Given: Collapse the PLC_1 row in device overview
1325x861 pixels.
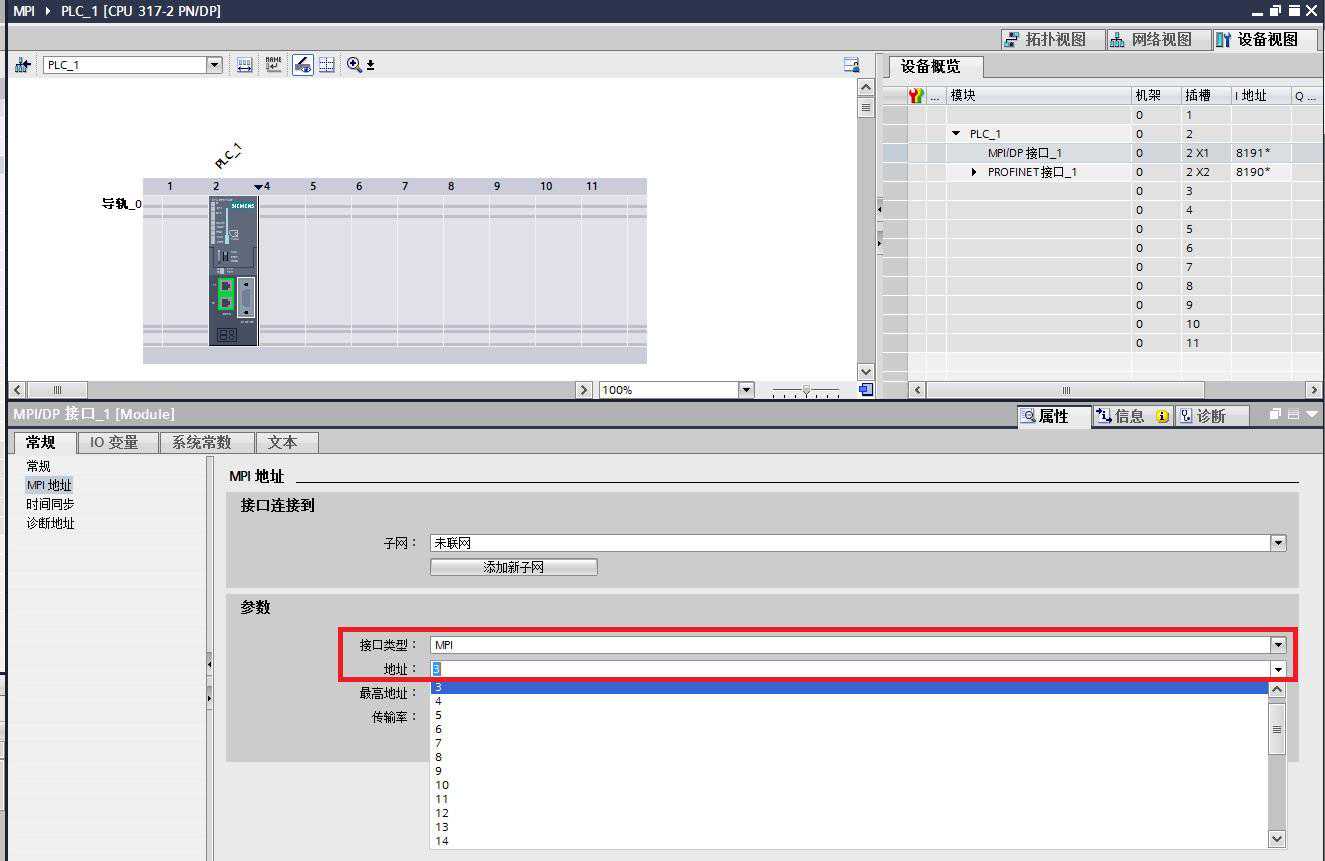Looking at the screenshot, I should (956, 134).
